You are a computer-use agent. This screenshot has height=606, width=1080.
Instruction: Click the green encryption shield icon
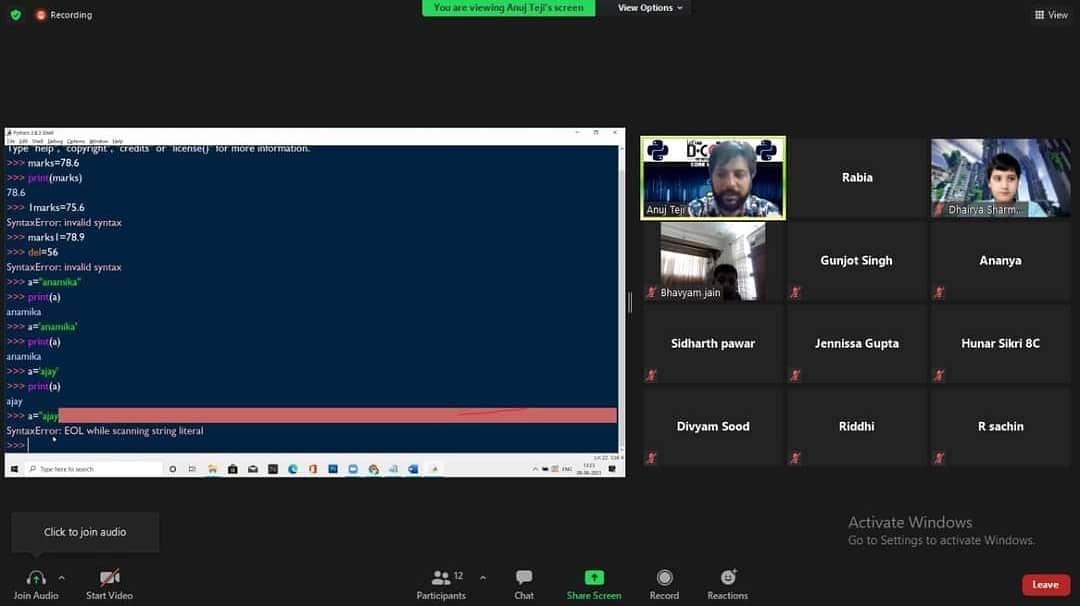[x=16, y=14]
